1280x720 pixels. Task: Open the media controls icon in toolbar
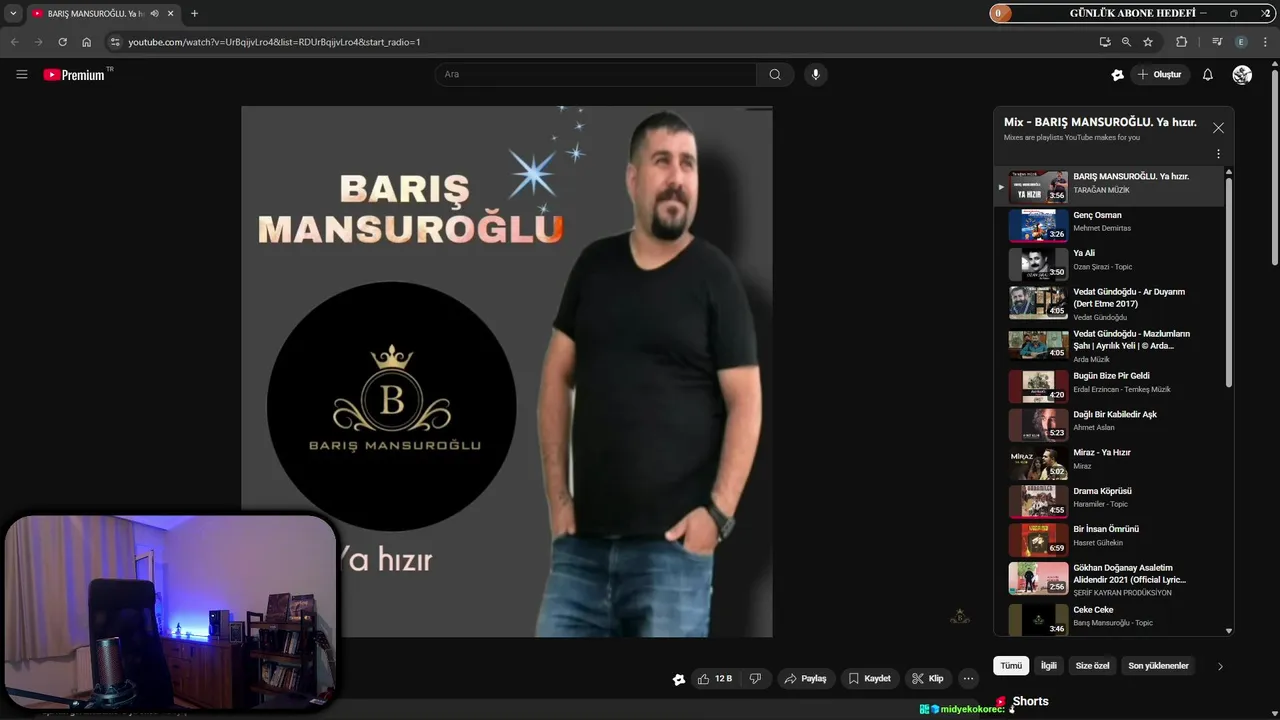pyautogui.click(x=1217, y=42)
